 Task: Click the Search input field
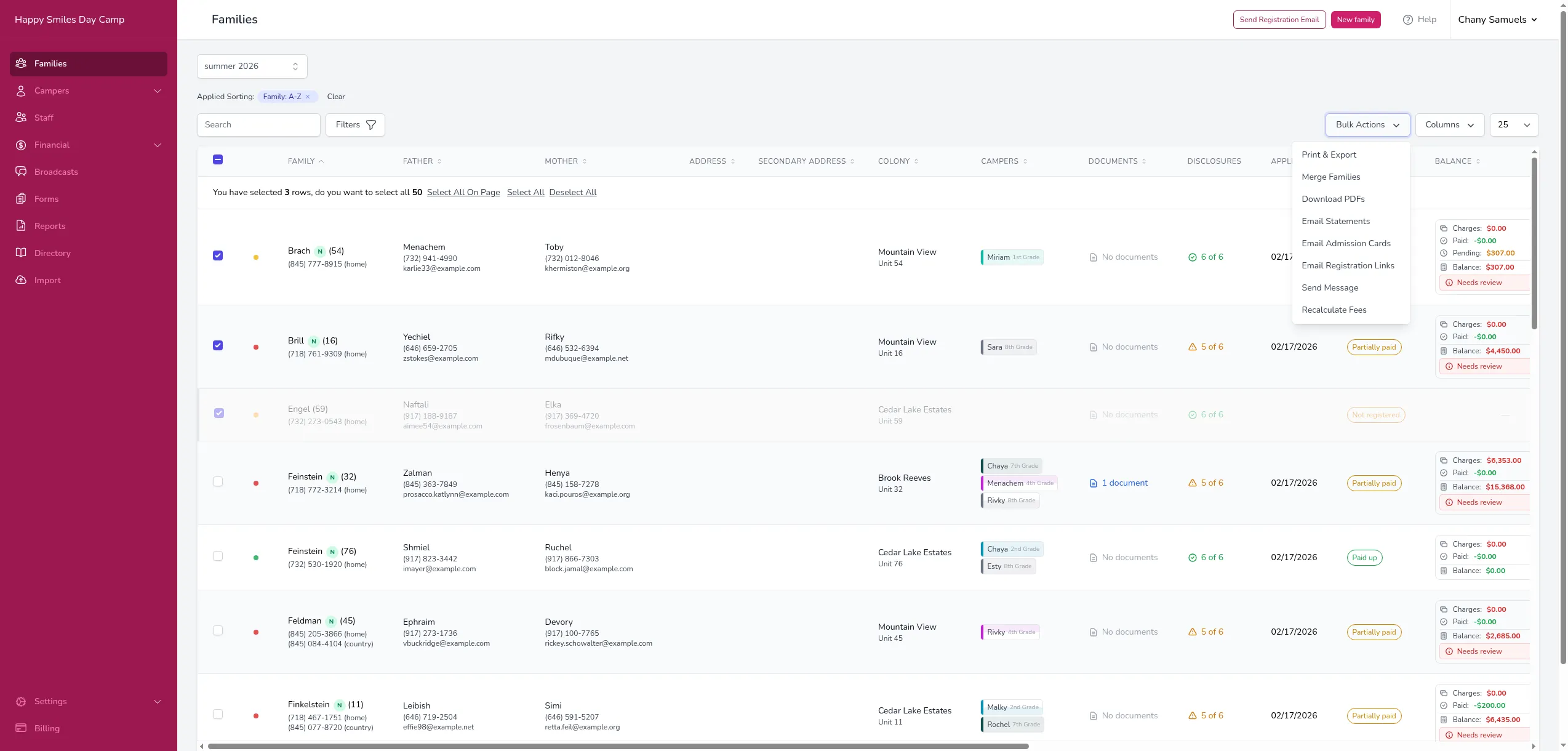click(x=258, y=125)
